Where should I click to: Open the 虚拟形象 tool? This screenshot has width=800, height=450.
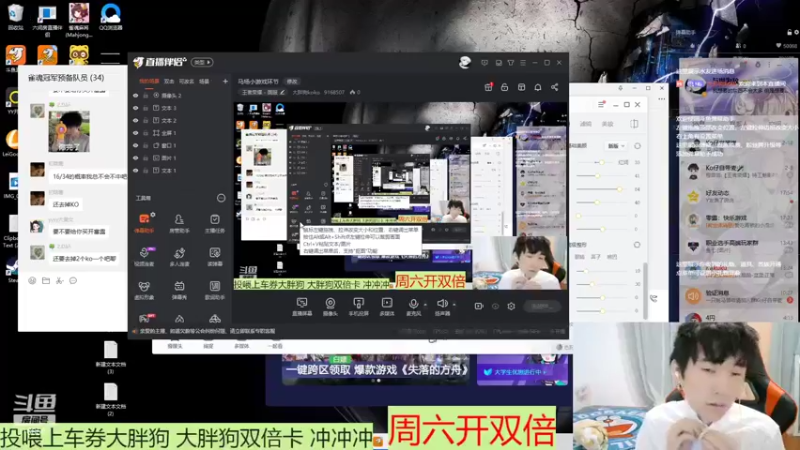[x=144, y=290]
